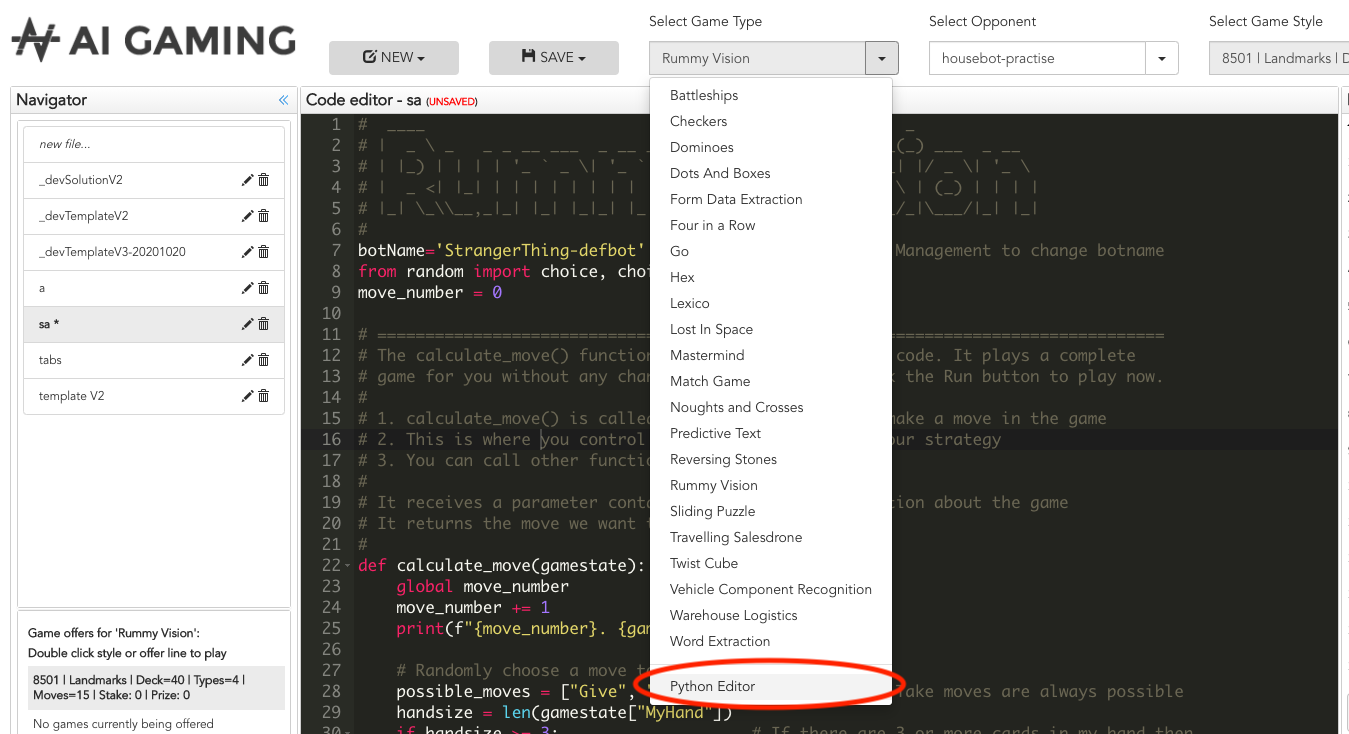Select Match Game option

tap(770, 381)
